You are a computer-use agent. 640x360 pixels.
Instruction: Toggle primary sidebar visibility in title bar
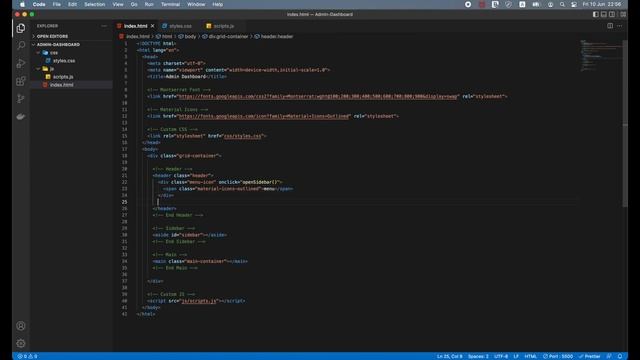[x=596, y=14]
